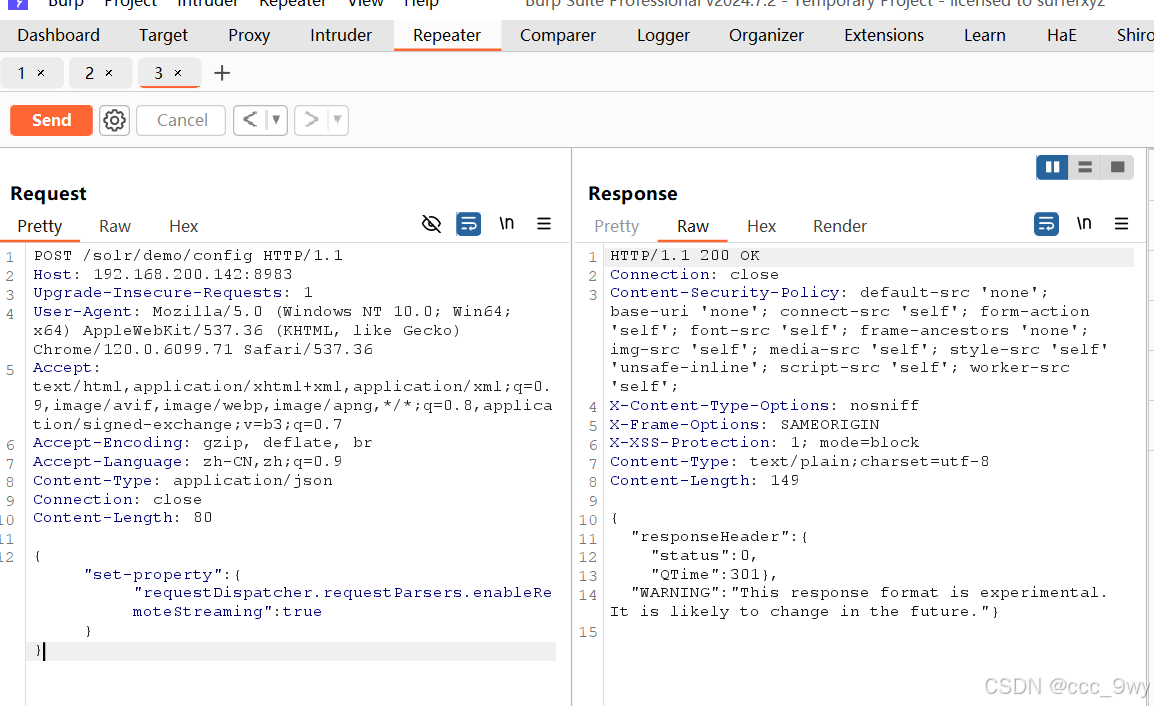Toggle show newline characters in Response
The height and width of the screenshot is (706, 1154).
(1084, 223)
